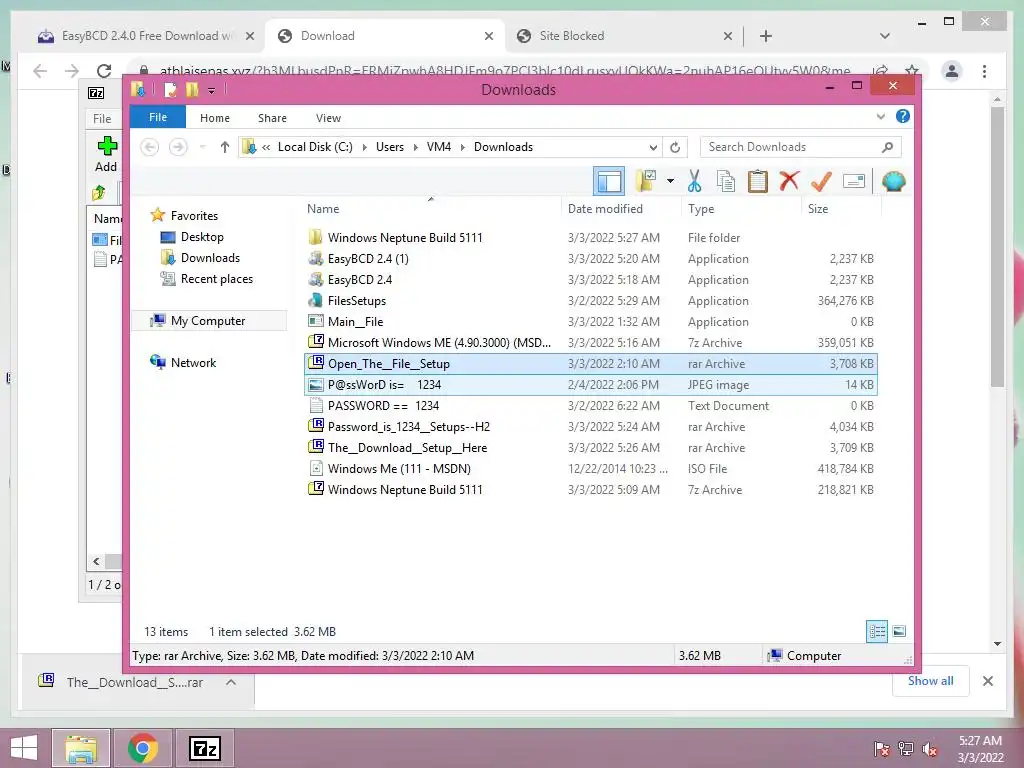Select the P@ssWorD is= 1234 JPEG image
This screenshot has width=1024, height=768.
click(591, 385)
